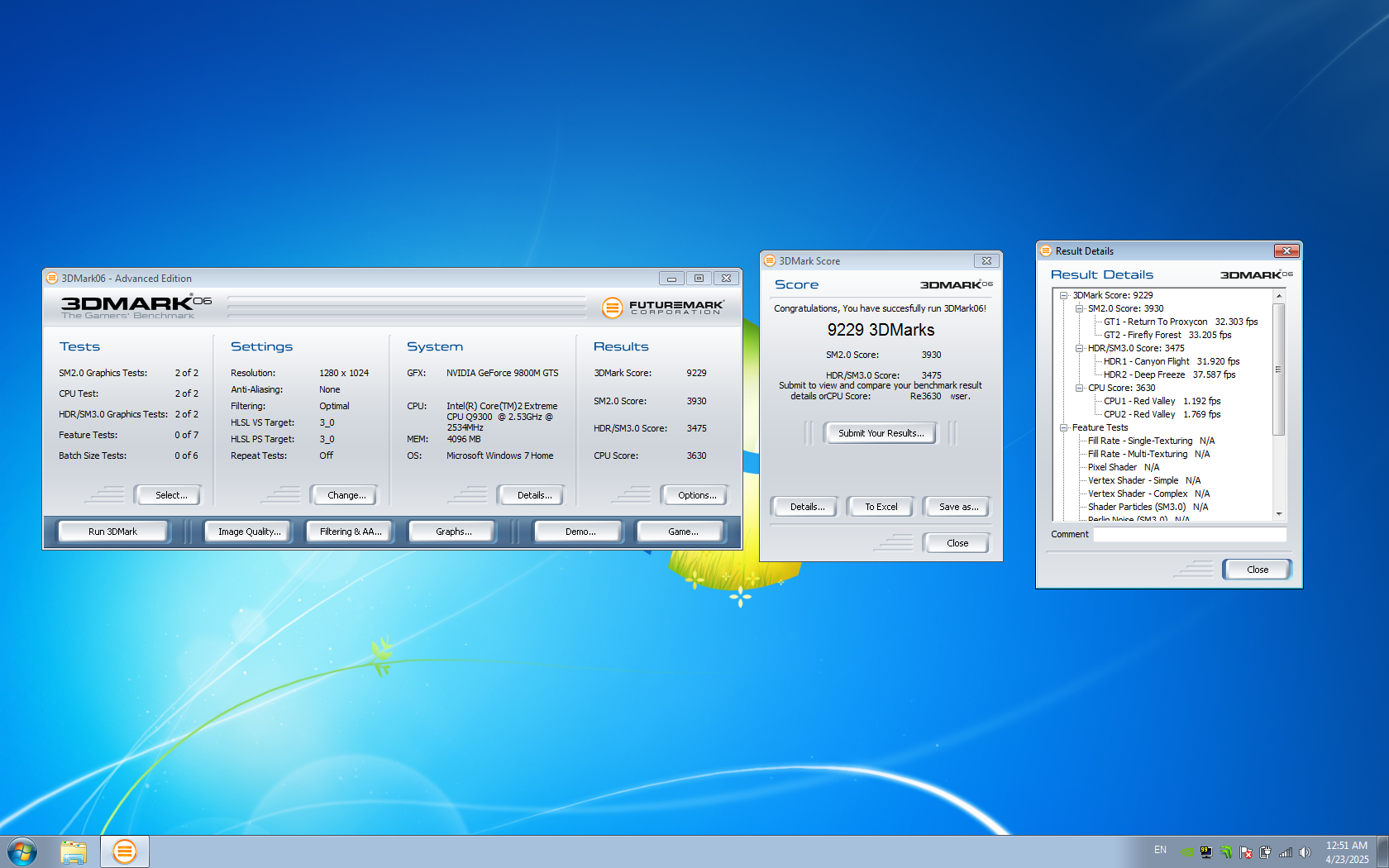Click Submit Your Results button

pyautogui.click(x=881, y=433)
